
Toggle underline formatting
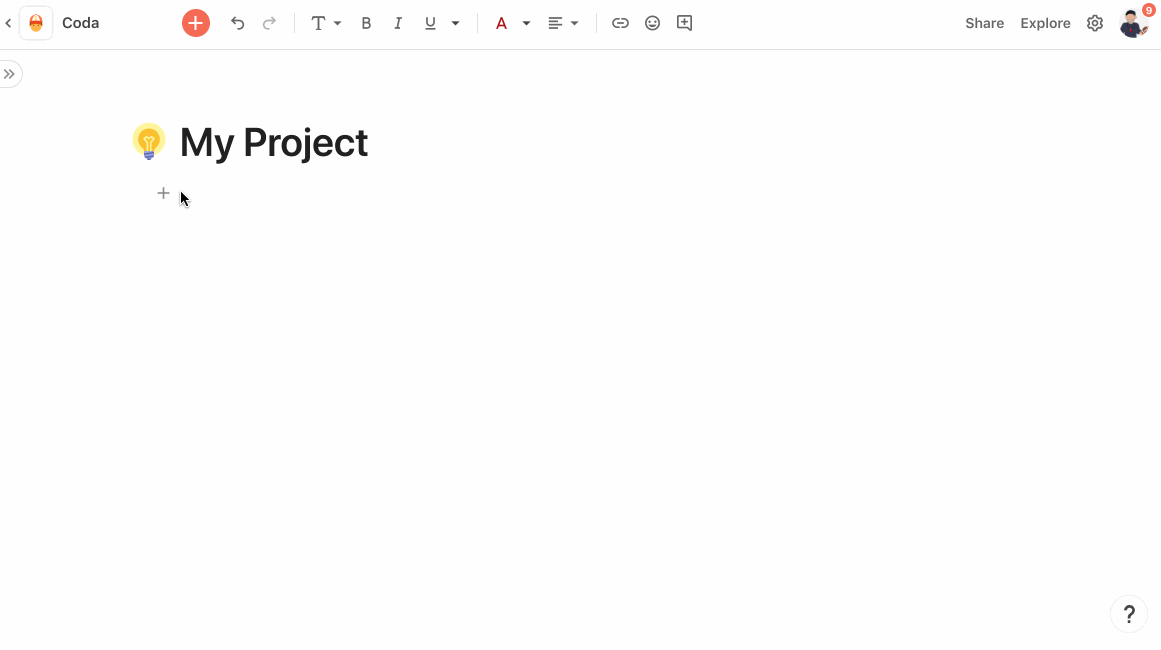tap(430, 23)
